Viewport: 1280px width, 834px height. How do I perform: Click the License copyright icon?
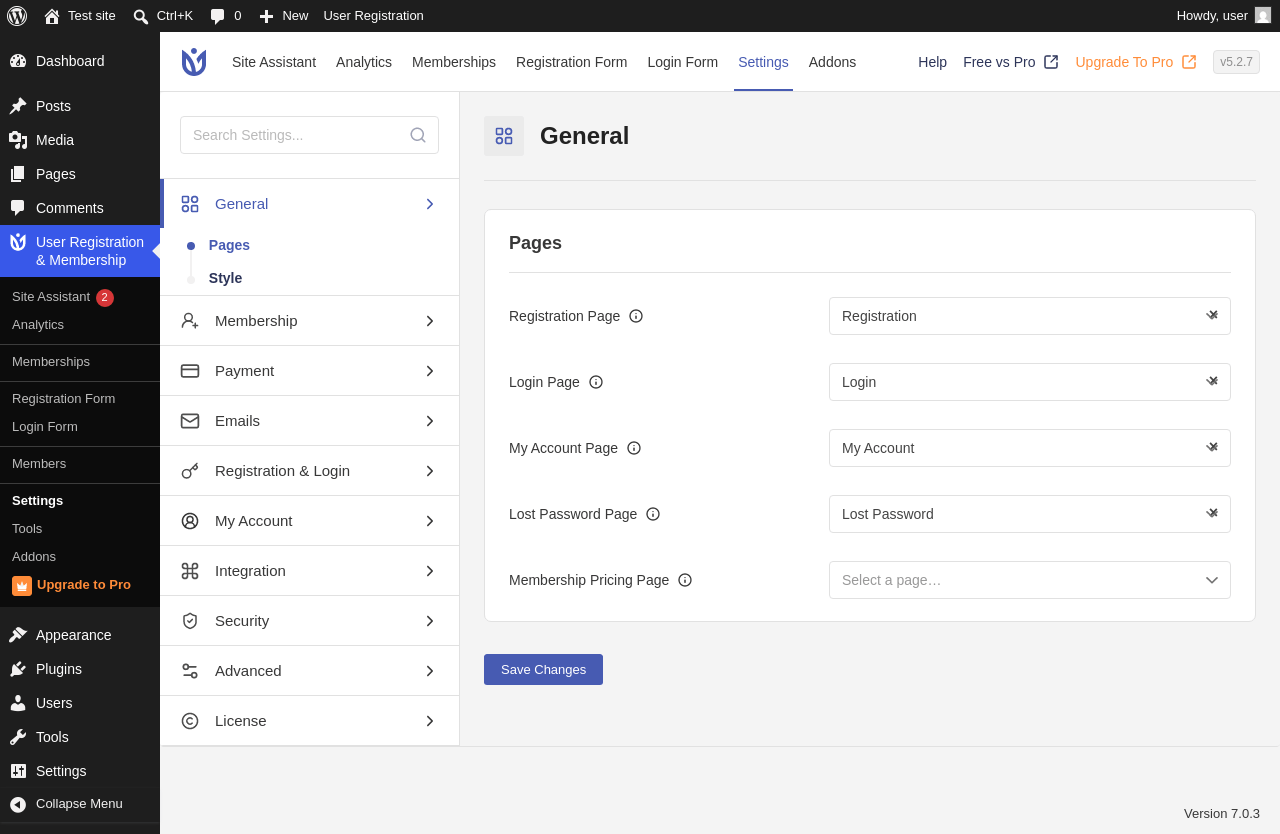(x=190, y=721)
